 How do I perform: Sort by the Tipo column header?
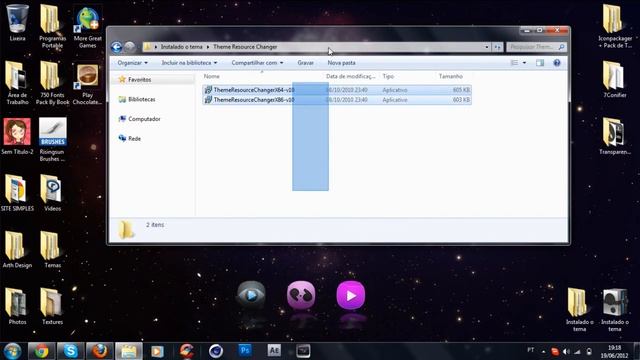[x=388, y=76]
